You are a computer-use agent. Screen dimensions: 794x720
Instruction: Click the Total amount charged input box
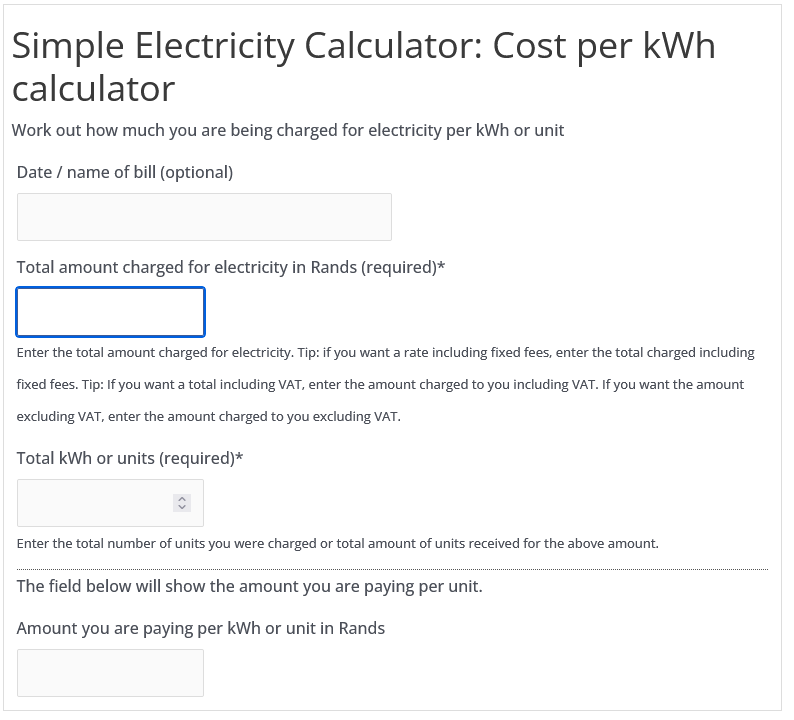tap(111, 312)
